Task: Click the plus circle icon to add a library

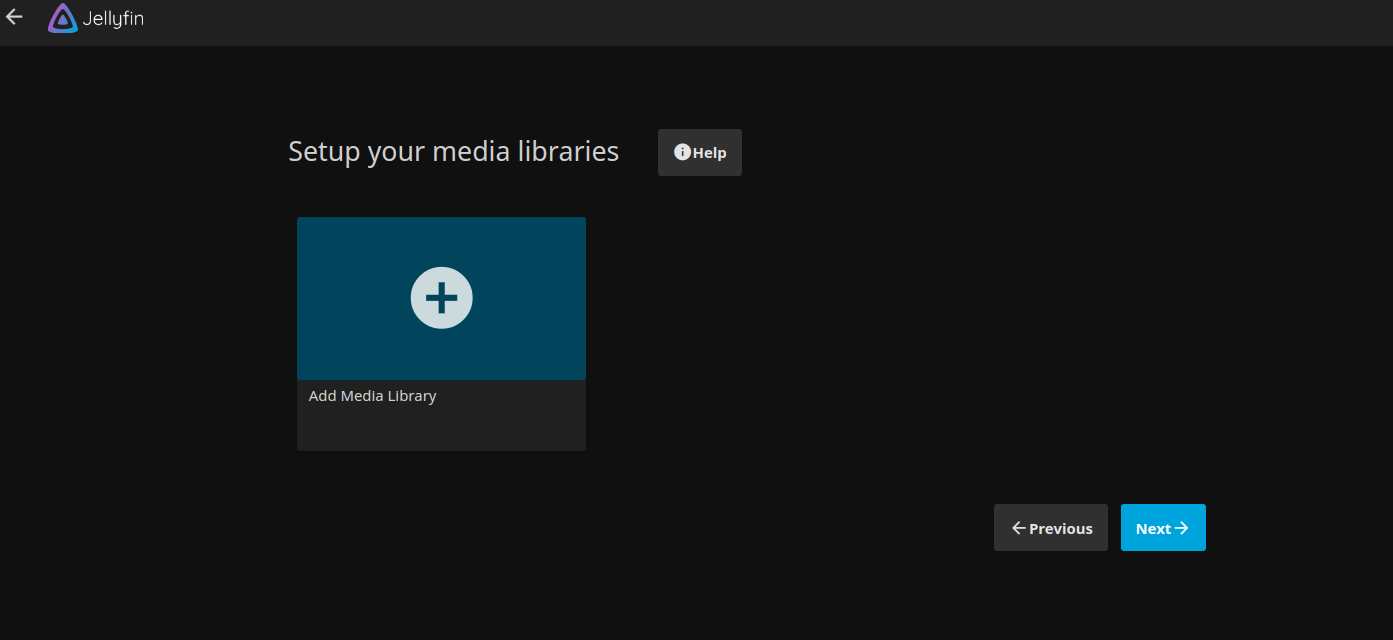Action: click(441, 298)
